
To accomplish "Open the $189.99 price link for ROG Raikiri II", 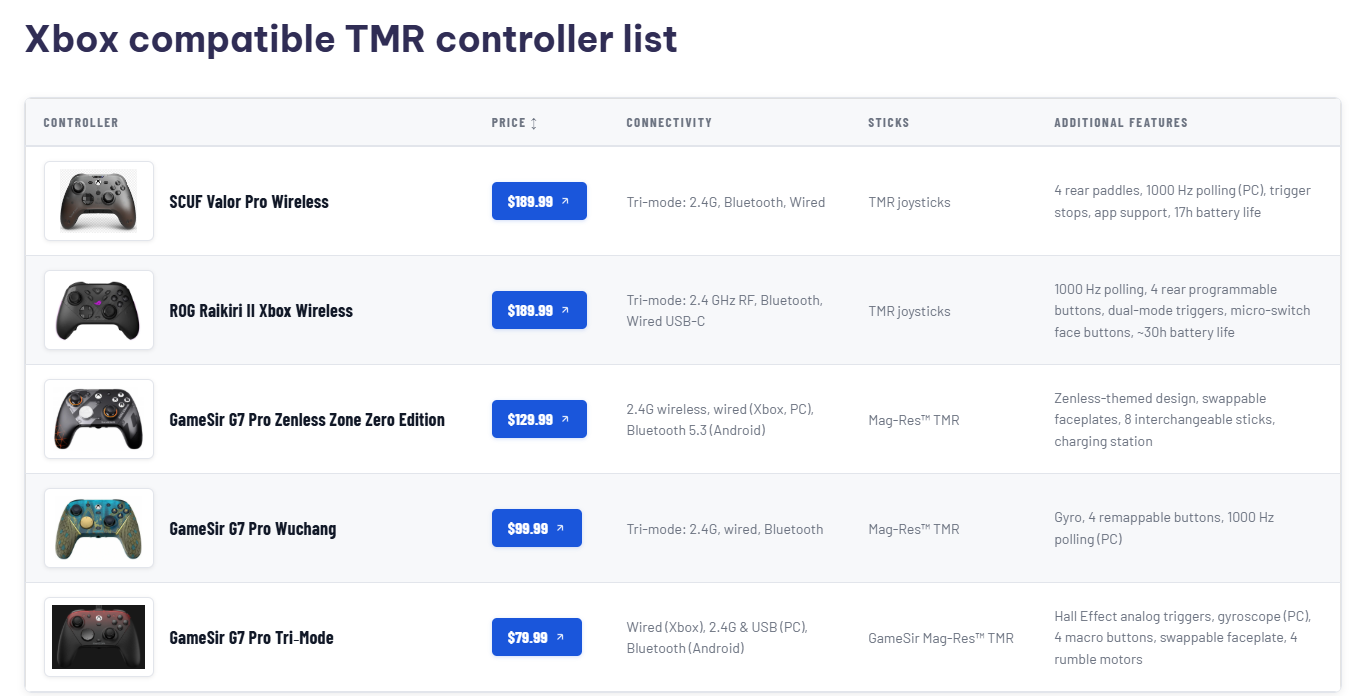I will pyautogui.click(x=539, y=310).
